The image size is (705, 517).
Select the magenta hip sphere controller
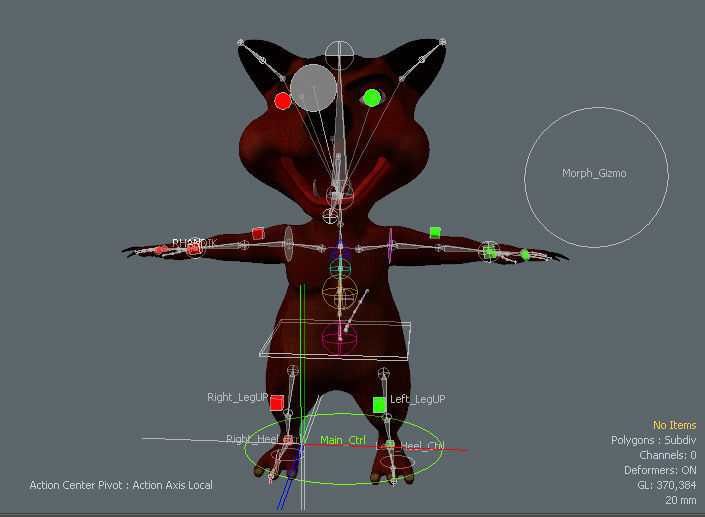340,339
